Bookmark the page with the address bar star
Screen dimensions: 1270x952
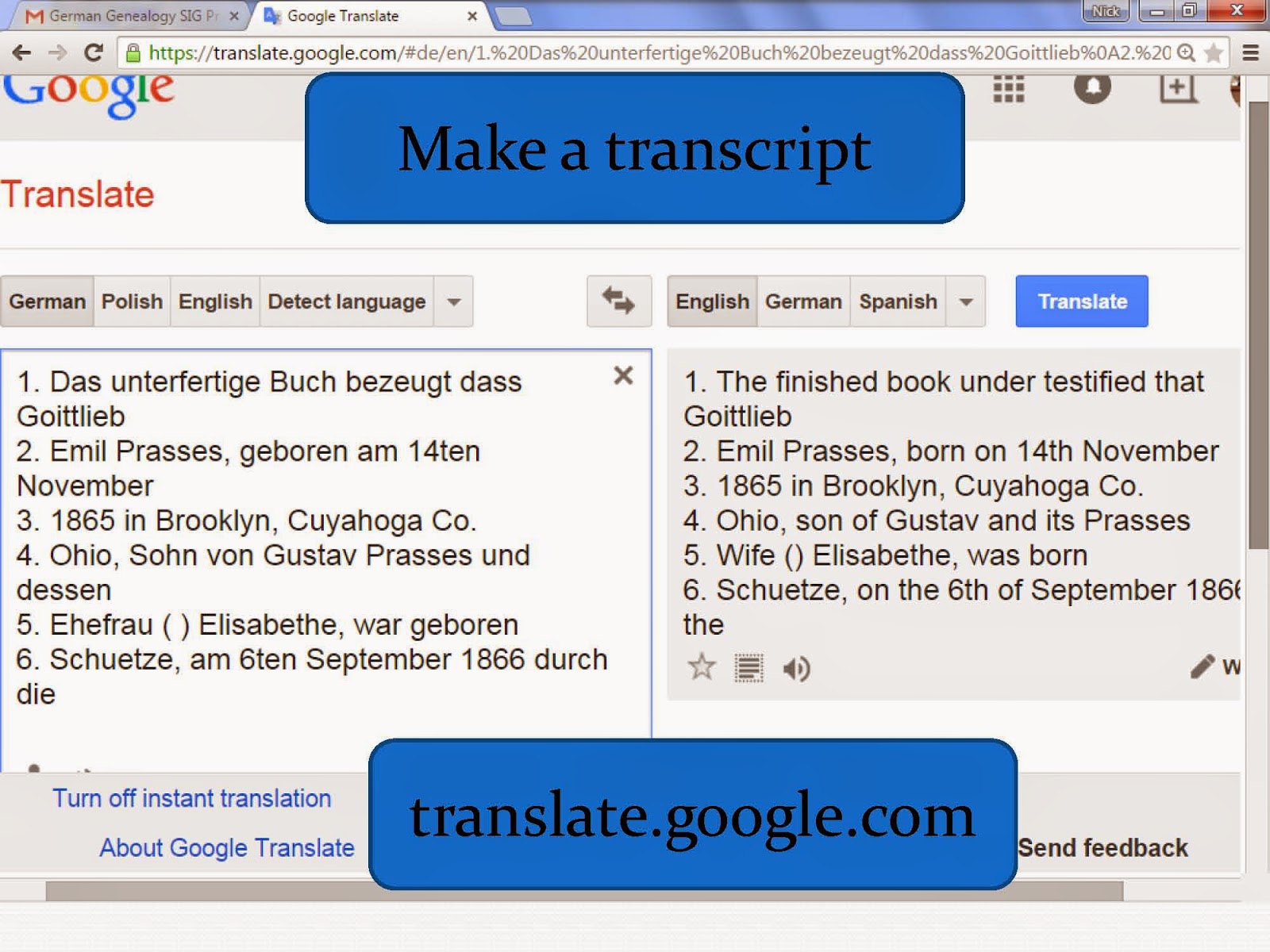pyautogui.click(x=1212, y=53)
